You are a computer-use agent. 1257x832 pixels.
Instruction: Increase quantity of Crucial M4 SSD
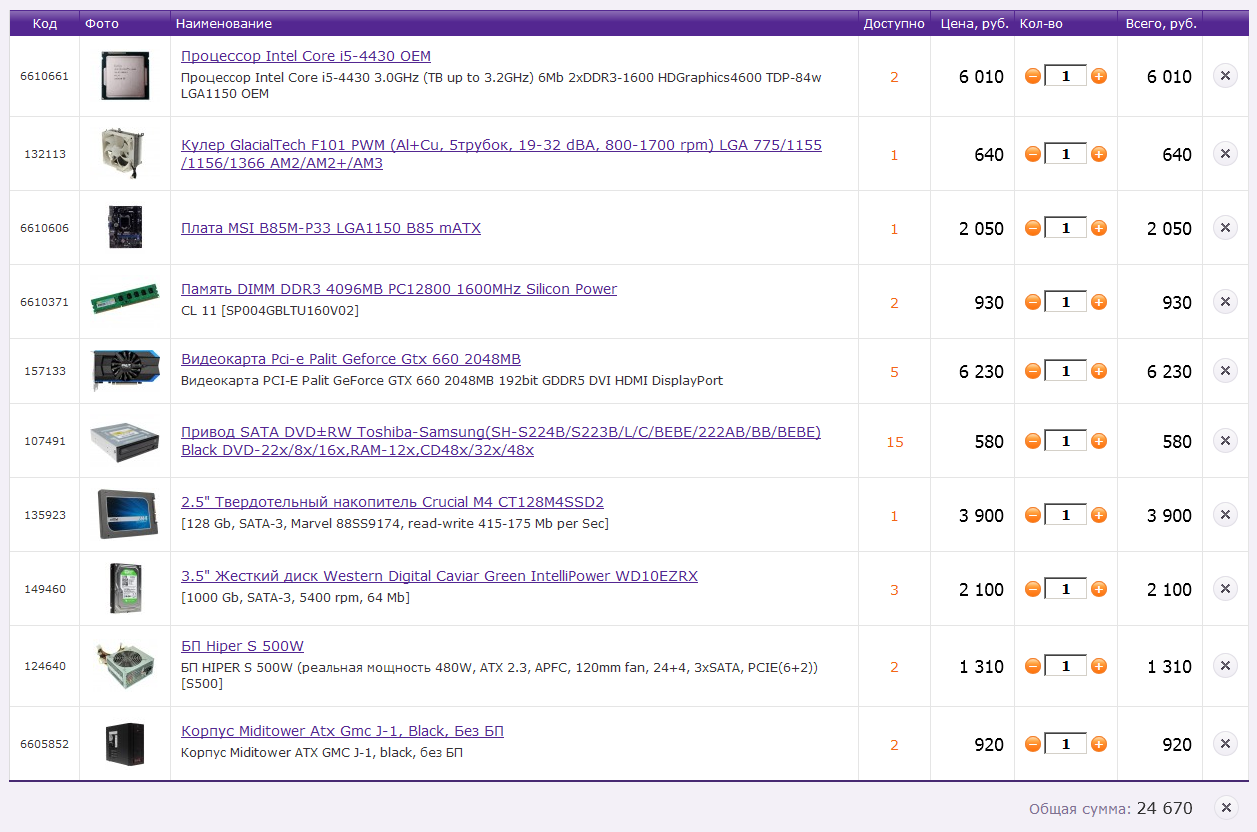[1098, 515]
